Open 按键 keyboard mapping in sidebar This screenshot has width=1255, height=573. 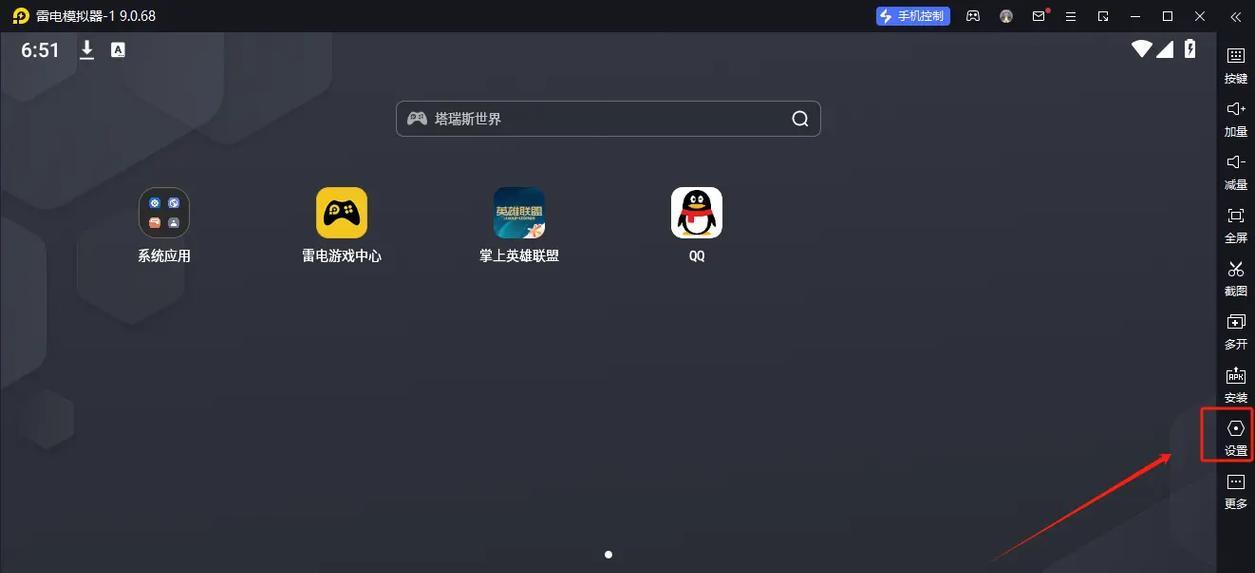pos(1236,65)
